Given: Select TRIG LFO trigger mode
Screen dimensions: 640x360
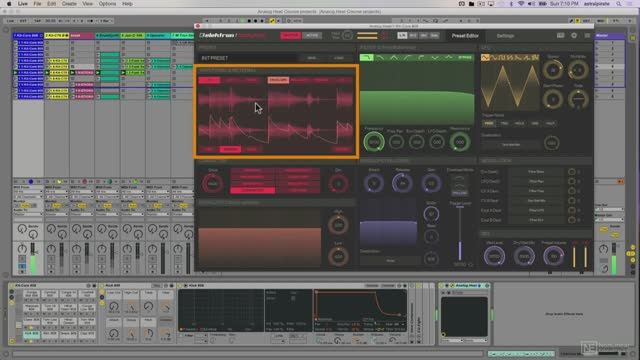Looking at the screenshot, I should [504, 123].
